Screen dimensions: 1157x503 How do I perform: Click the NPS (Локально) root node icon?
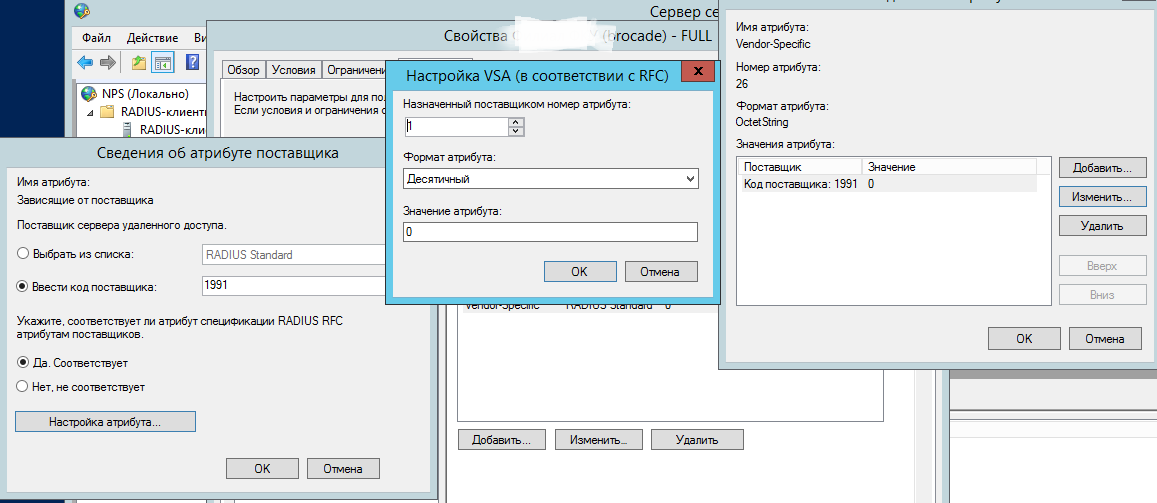tap(88, 93)
